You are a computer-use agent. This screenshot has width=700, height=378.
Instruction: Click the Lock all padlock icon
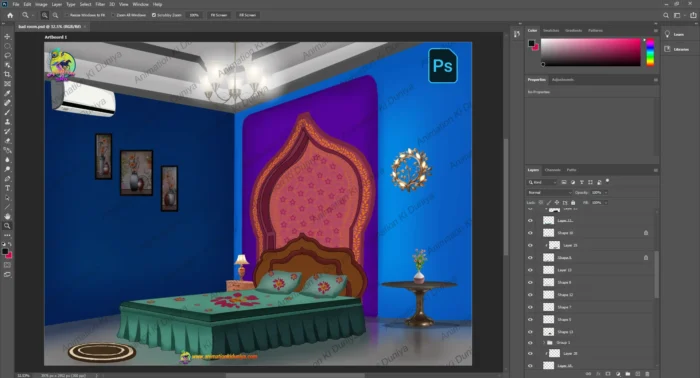click(573, 203)
